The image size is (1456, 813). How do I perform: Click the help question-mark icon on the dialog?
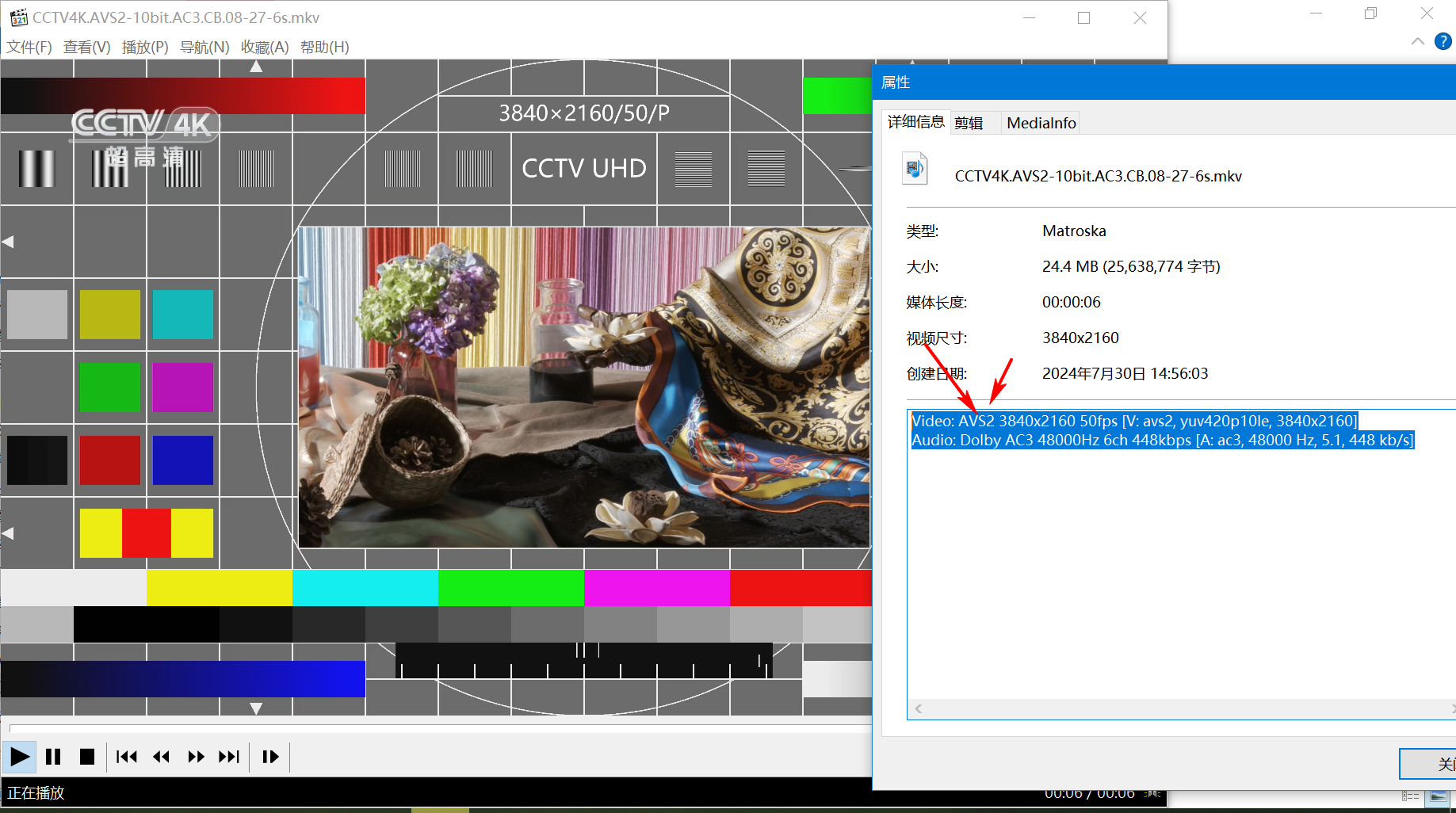point(1443,41)
